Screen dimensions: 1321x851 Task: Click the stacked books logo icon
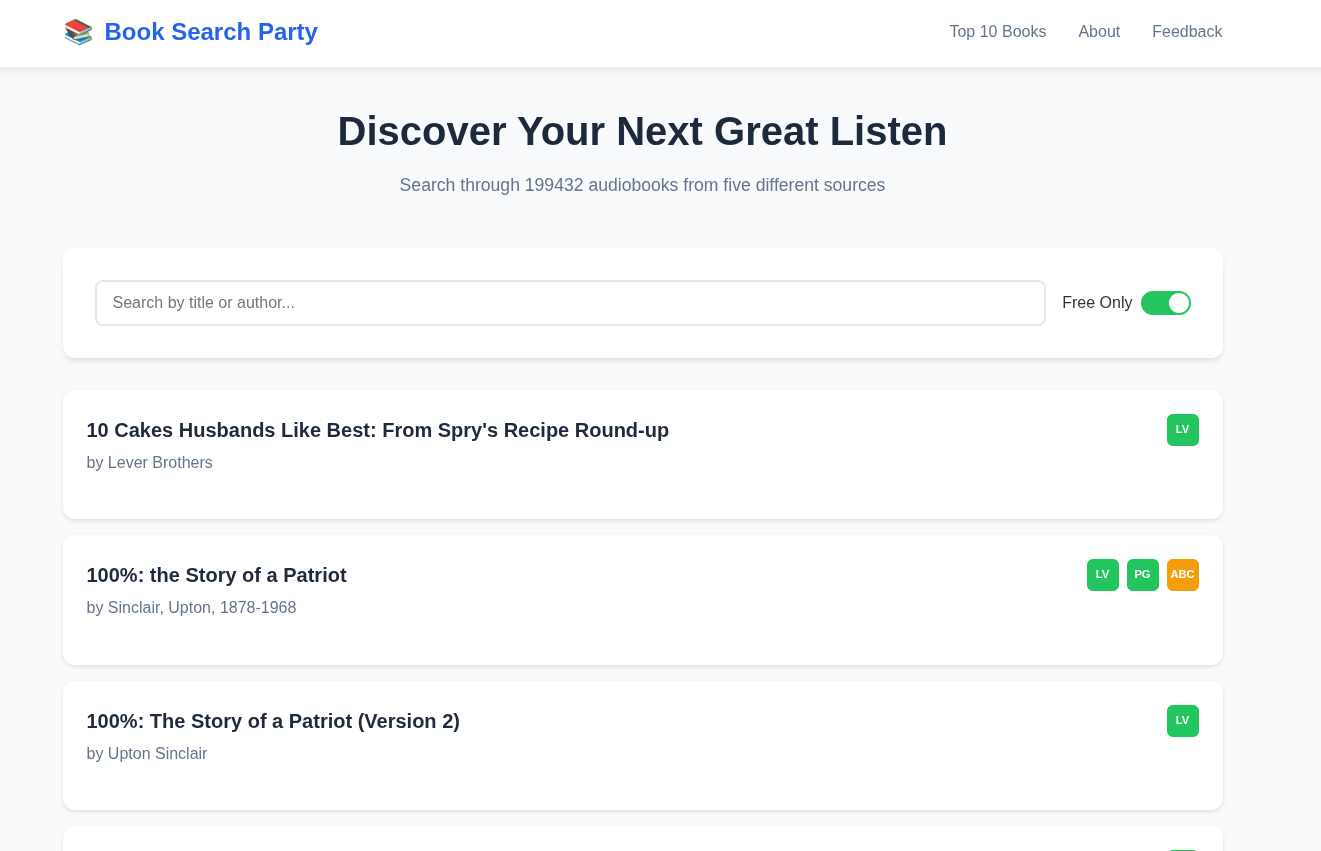pos(78,31)
